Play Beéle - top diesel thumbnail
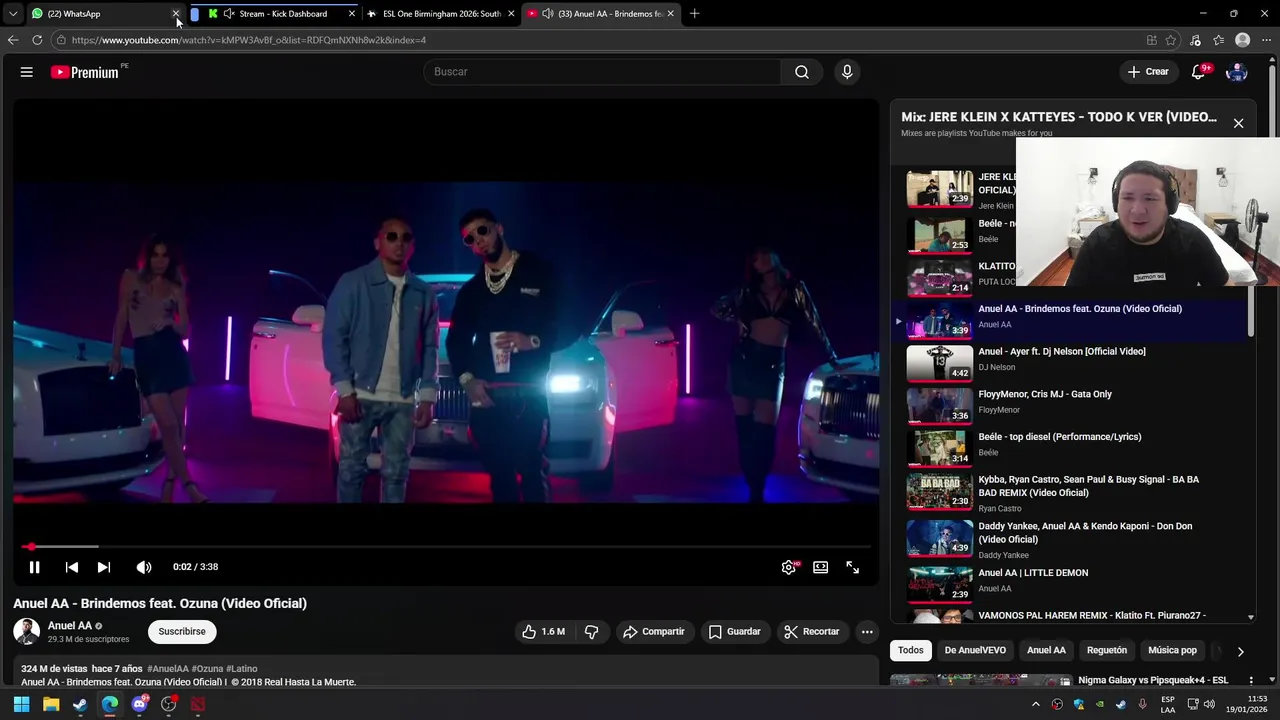The height and width of the screenshot is (720, 1280). coord(939,449)
